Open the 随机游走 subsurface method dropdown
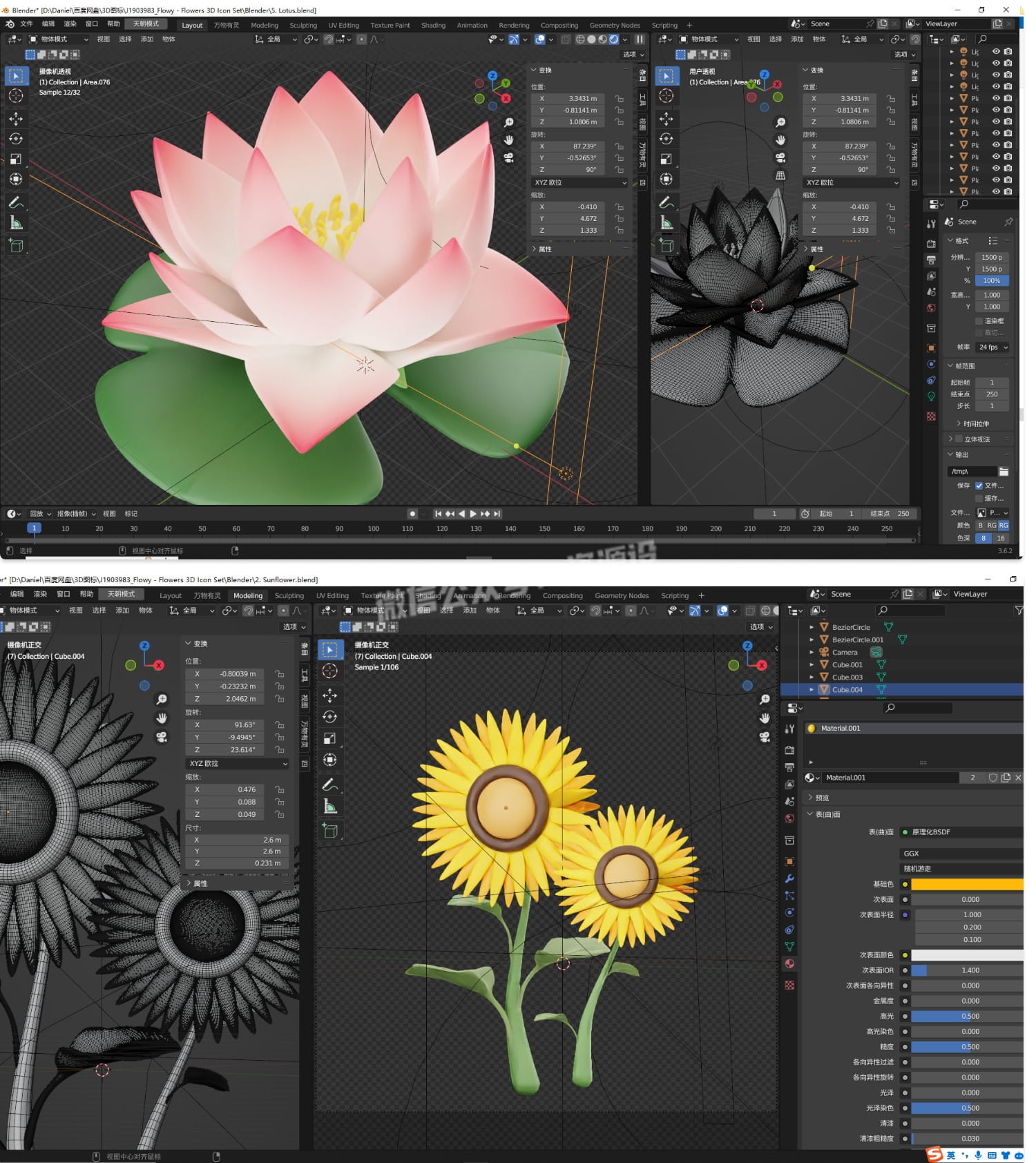 pos(961,869)
